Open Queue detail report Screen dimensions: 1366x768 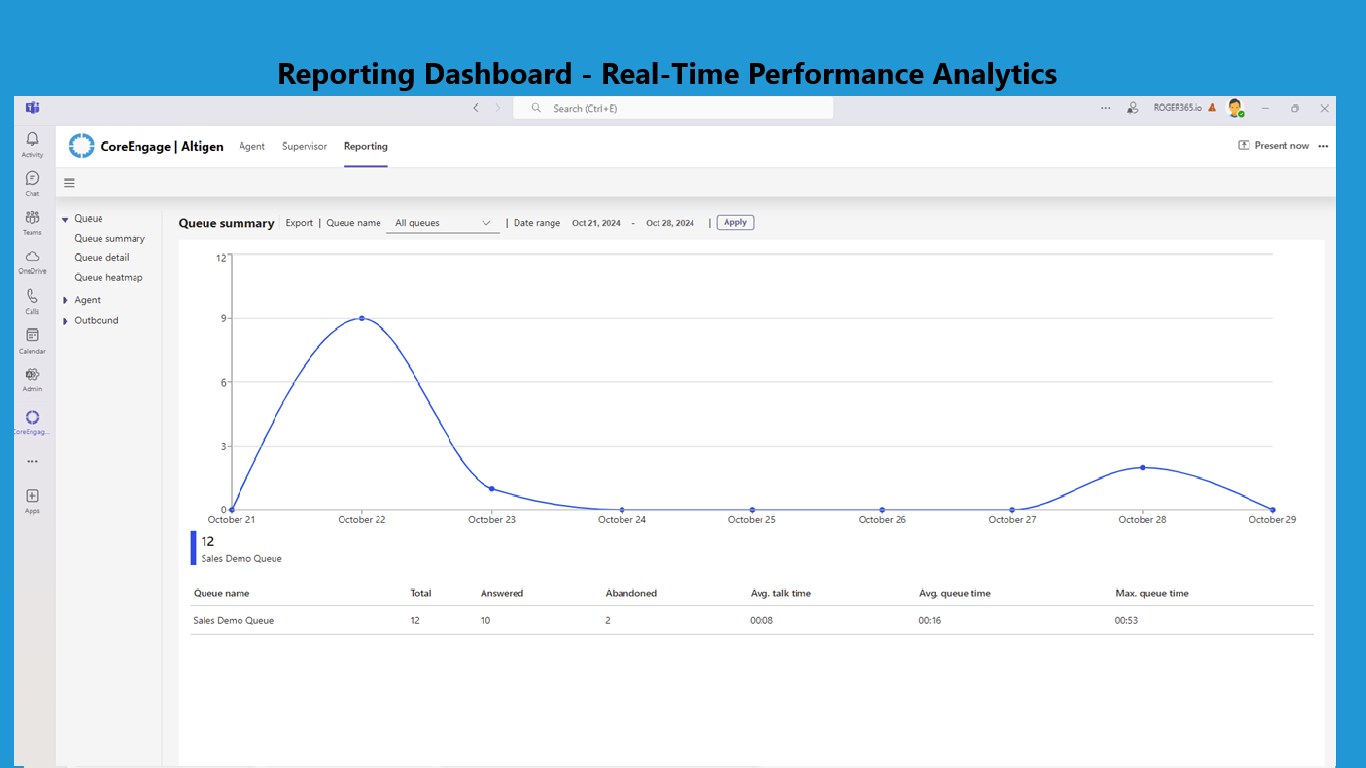[x=102, y=257]
